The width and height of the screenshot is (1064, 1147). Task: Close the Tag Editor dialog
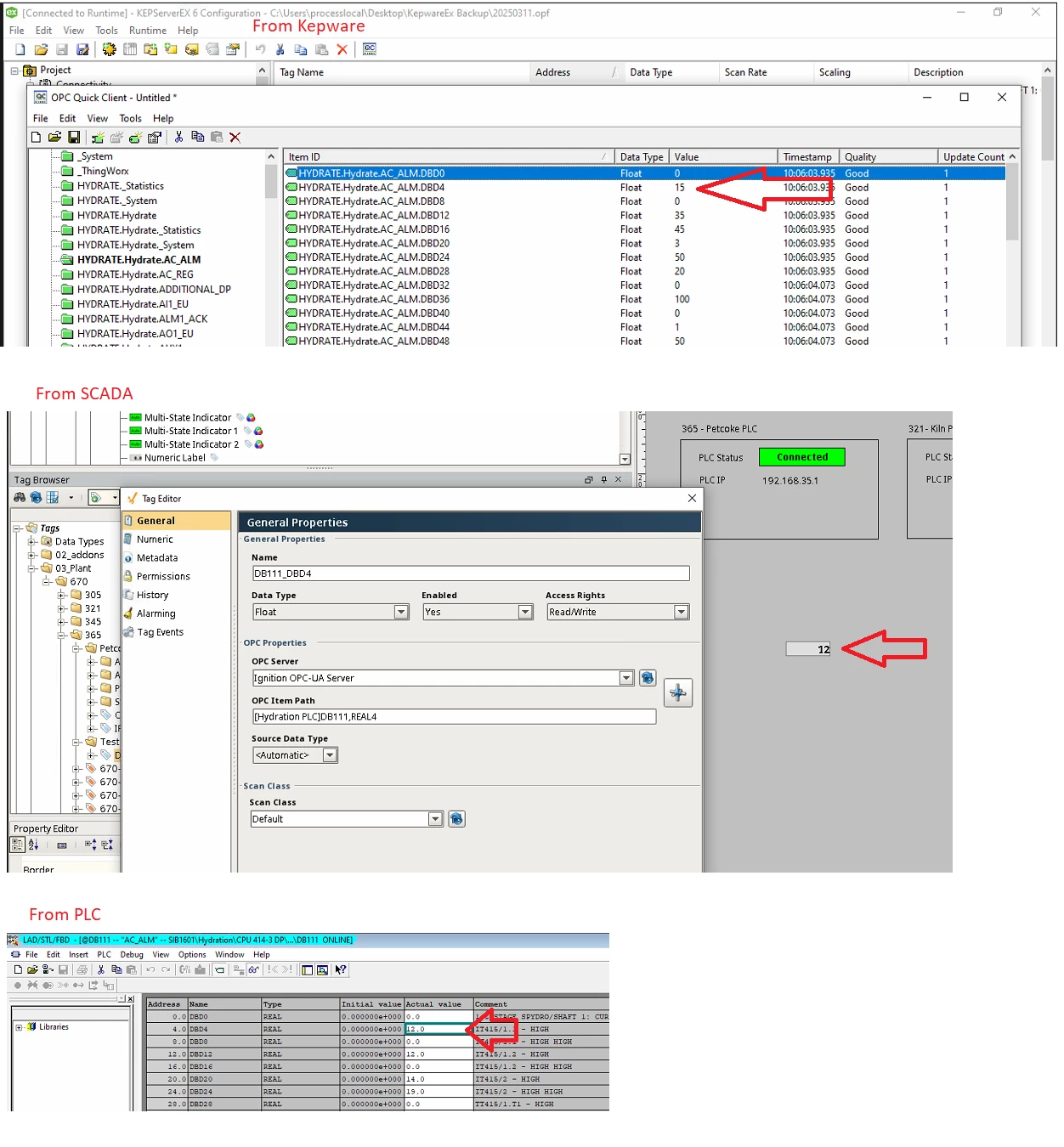[x=692, y=499]
